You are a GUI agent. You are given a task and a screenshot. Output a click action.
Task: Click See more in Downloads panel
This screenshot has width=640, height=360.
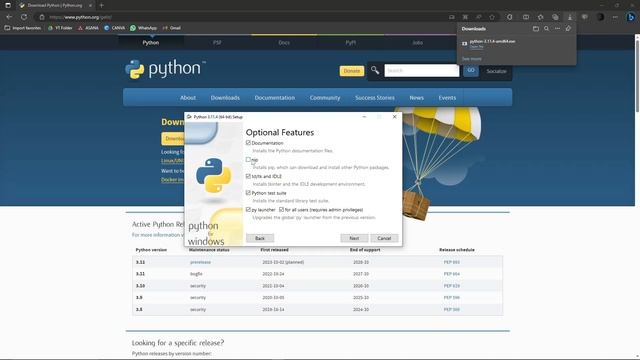click(471, 59)
